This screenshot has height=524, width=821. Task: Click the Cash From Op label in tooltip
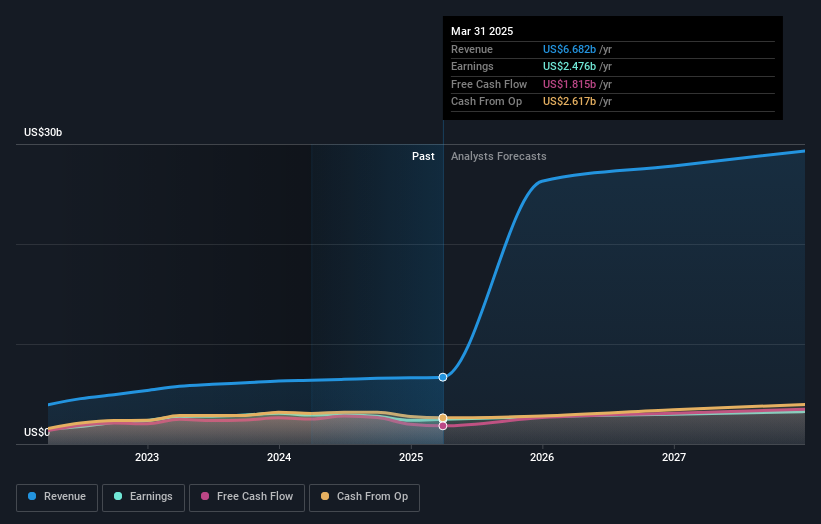point(486,102)
